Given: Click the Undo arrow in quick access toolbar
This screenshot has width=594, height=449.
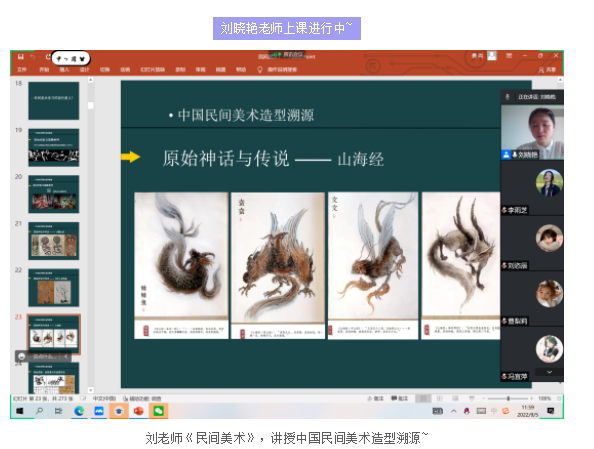Looking at the screenshot, I should point(33,57).
